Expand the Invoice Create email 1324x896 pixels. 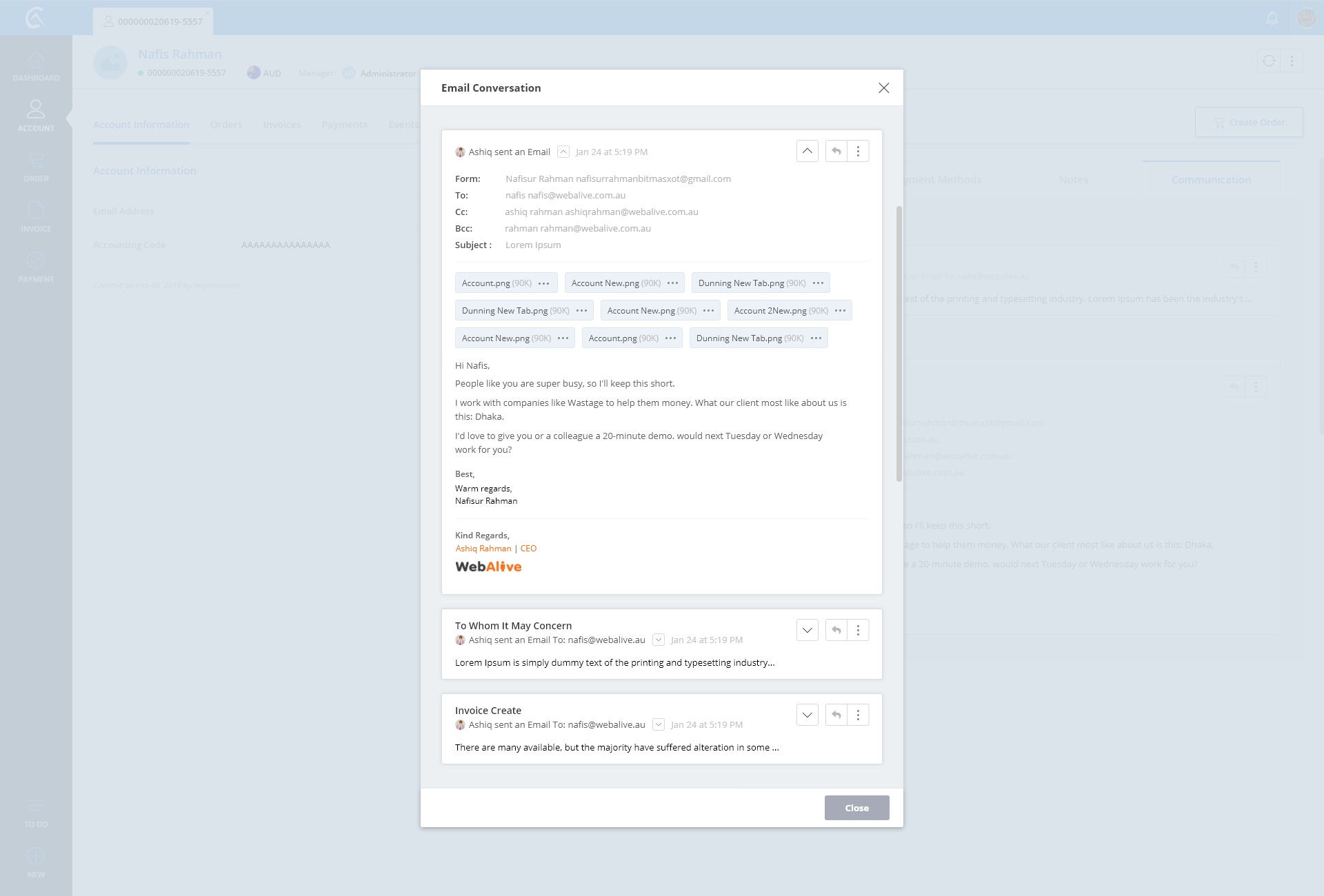pos(807,715)
